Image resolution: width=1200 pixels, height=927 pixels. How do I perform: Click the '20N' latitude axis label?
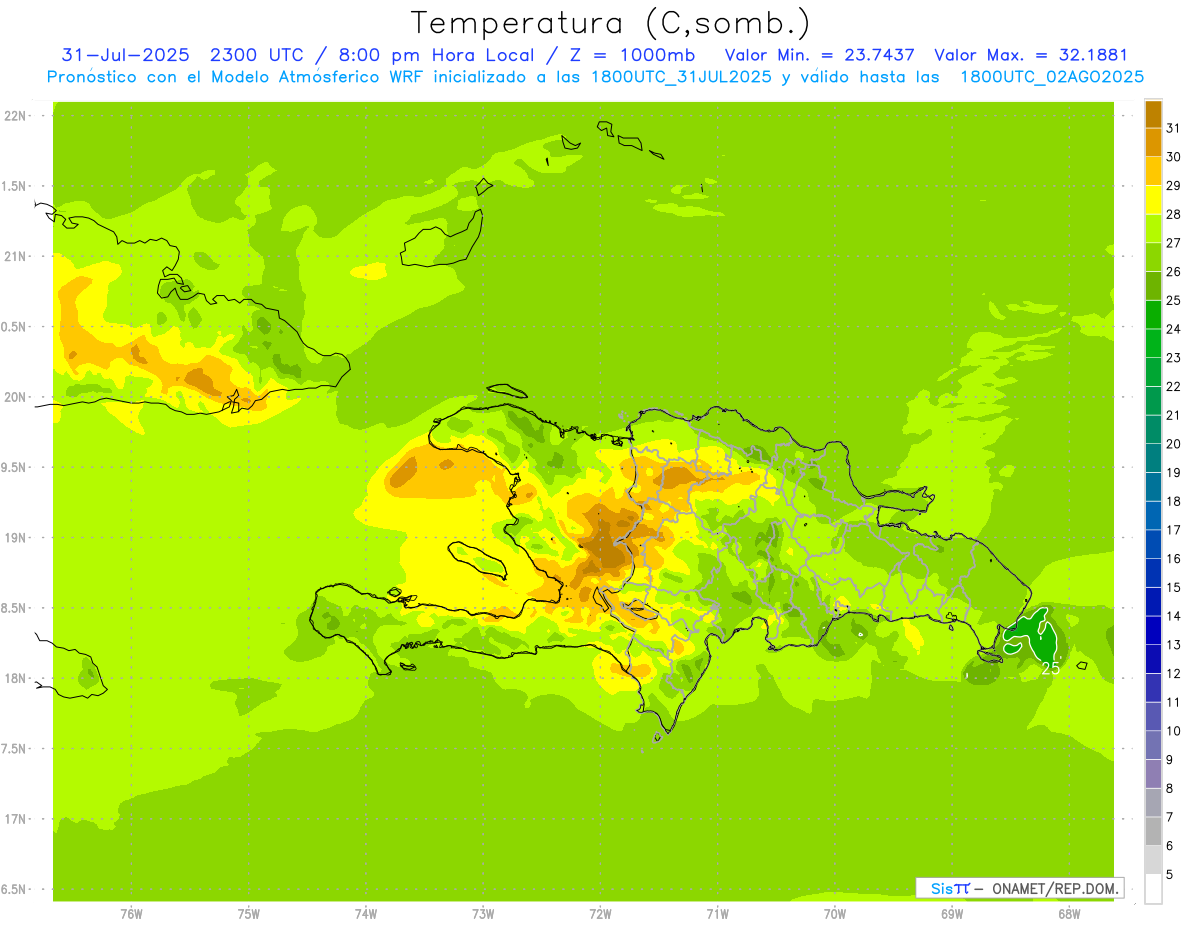14,397
